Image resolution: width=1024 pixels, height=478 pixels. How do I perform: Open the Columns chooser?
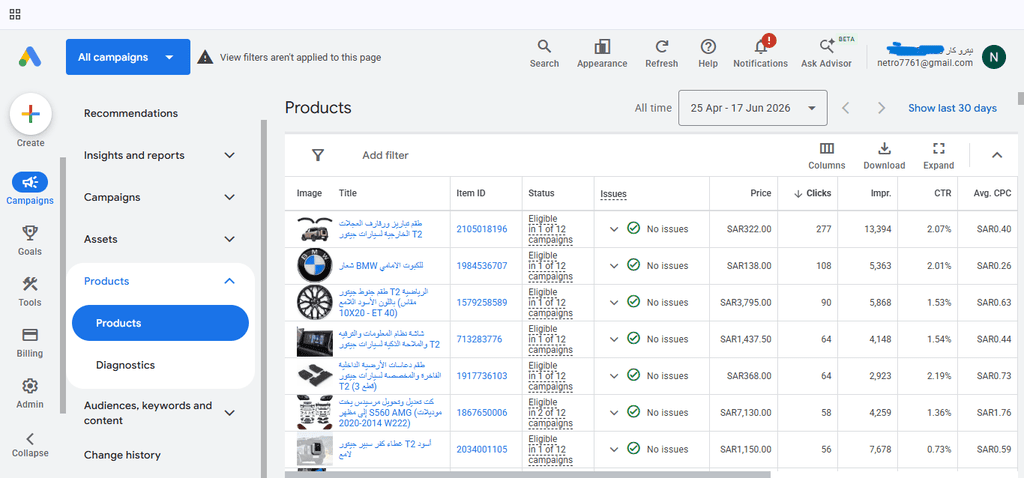pos(826,155)
